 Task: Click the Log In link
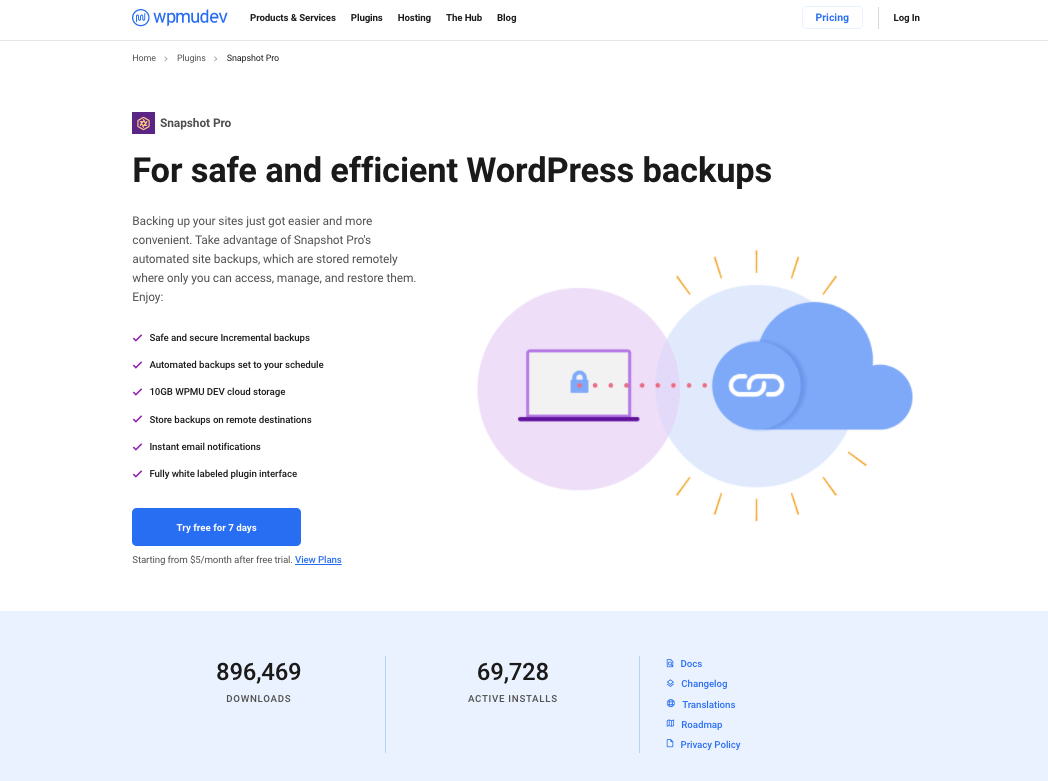pyautogui.click(x=905, y=17)
